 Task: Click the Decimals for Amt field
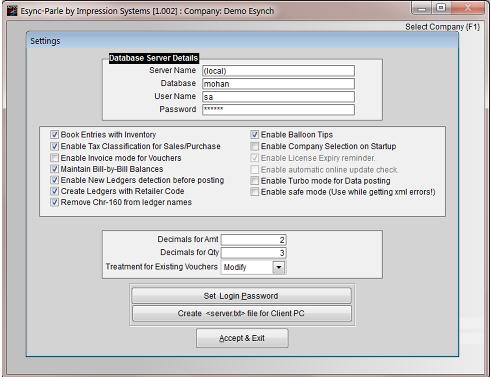click(253, 240)
